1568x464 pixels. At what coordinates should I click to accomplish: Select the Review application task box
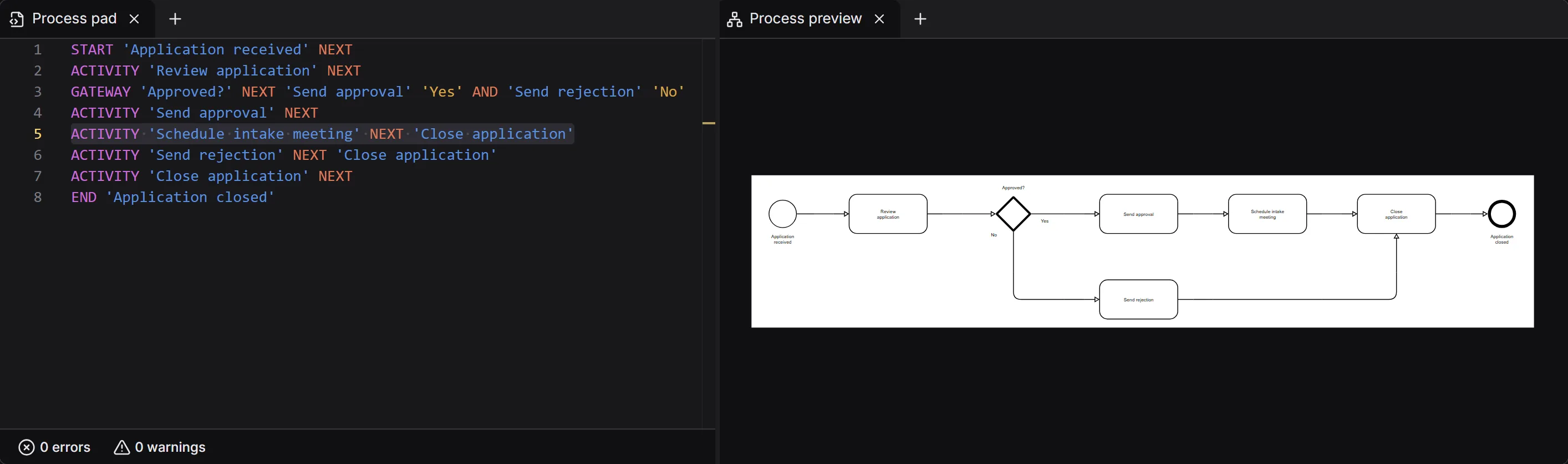point(888,214)
